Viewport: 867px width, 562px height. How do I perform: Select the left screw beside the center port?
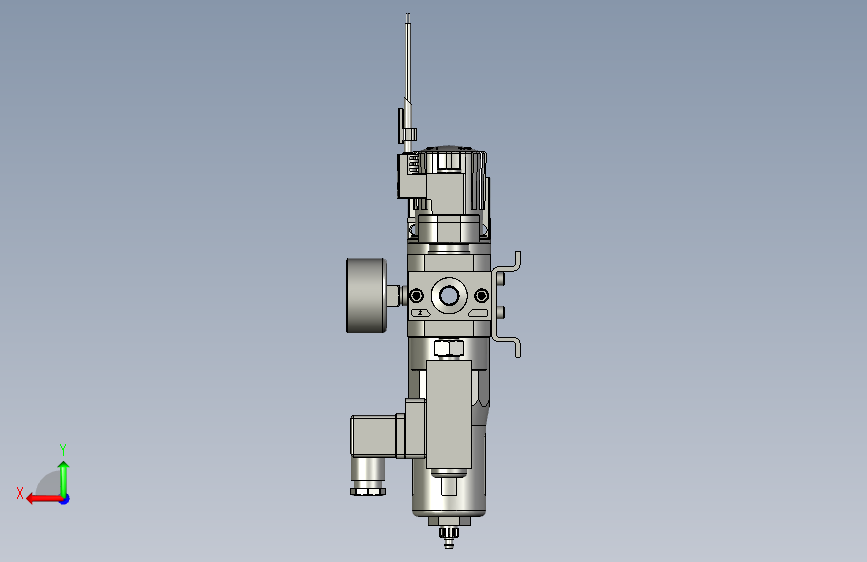point(416,296)
